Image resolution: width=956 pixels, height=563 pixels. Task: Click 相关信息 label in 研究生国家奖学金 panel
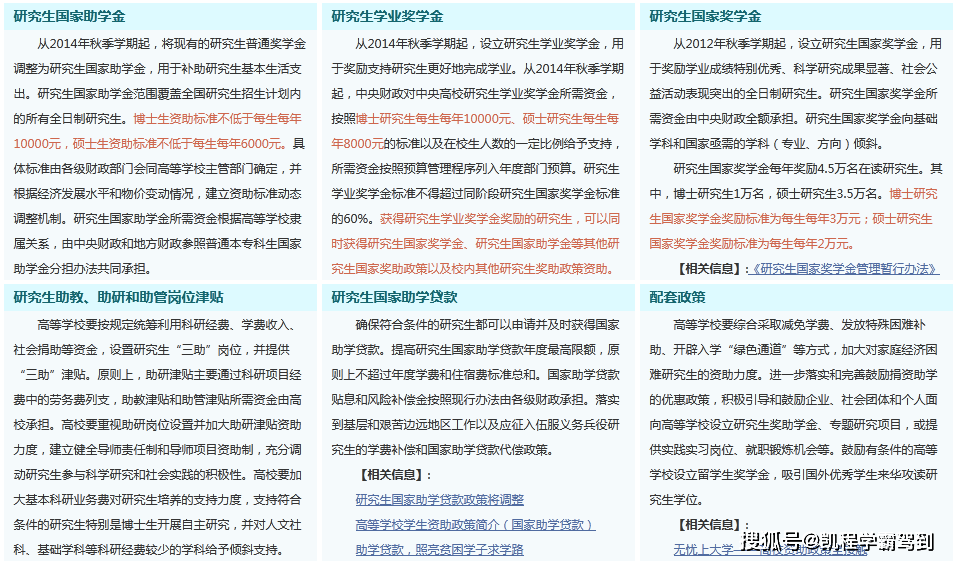click(712, 268)
